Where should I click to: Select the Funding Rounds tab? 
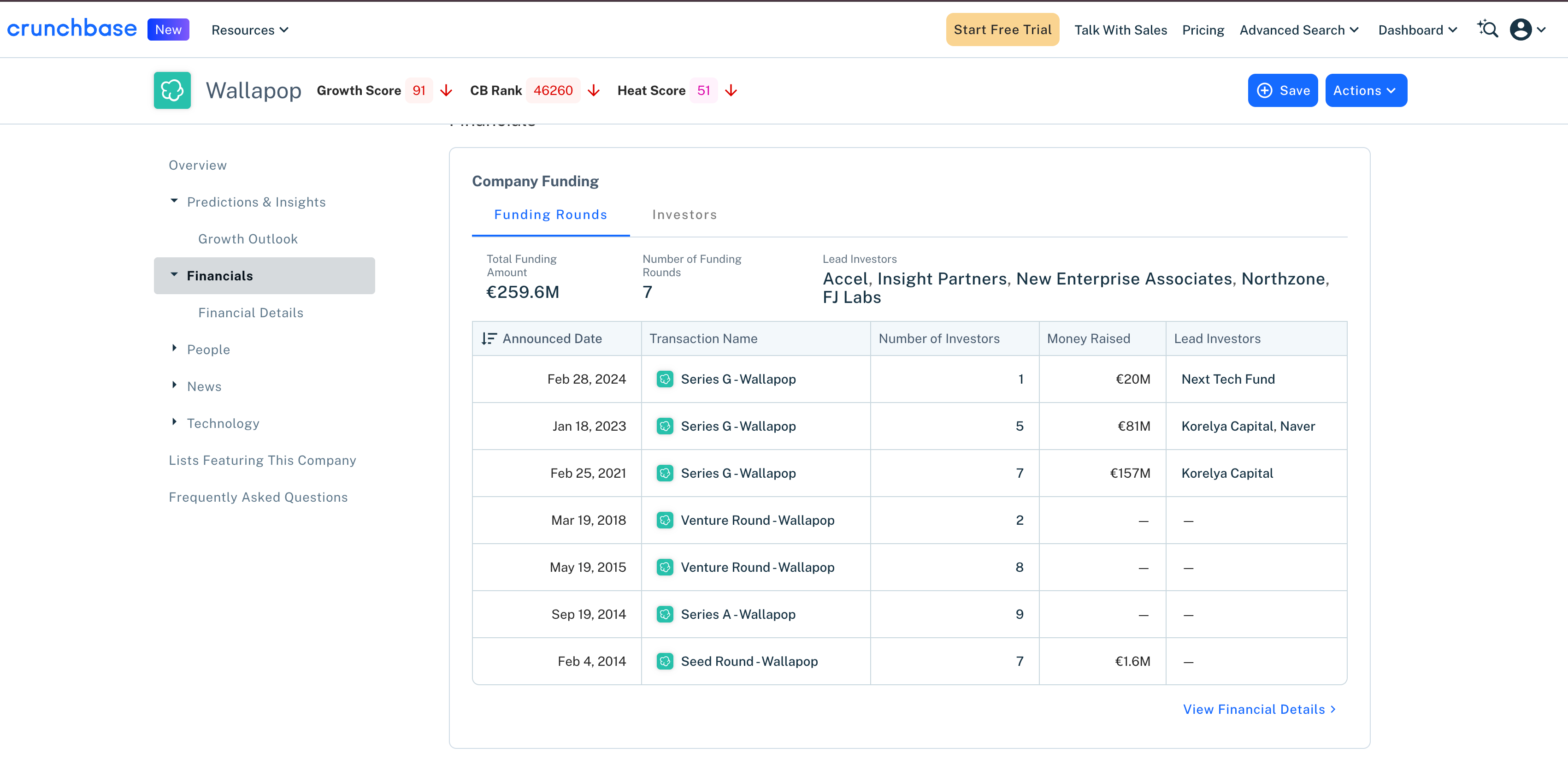click(550, 214)
